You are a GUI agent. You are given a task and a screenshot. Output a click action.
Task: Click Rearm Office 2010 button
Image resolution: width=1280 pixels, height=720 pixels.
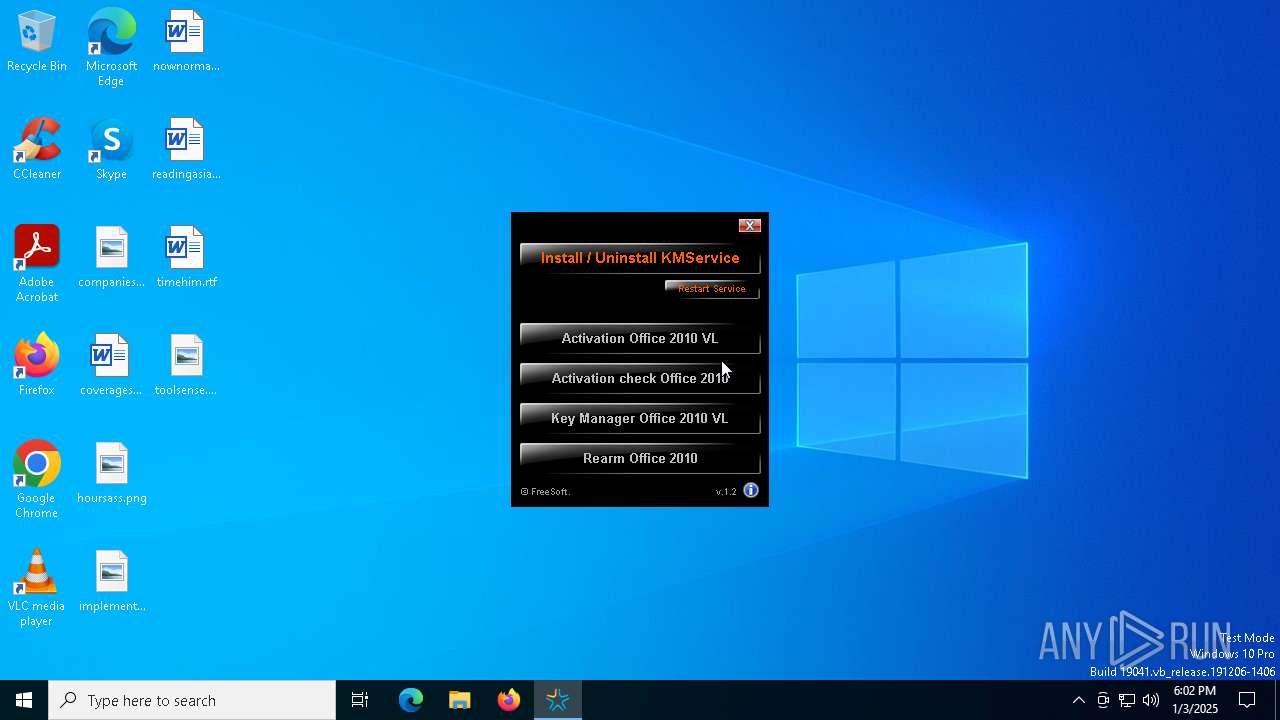pos(640,458)
